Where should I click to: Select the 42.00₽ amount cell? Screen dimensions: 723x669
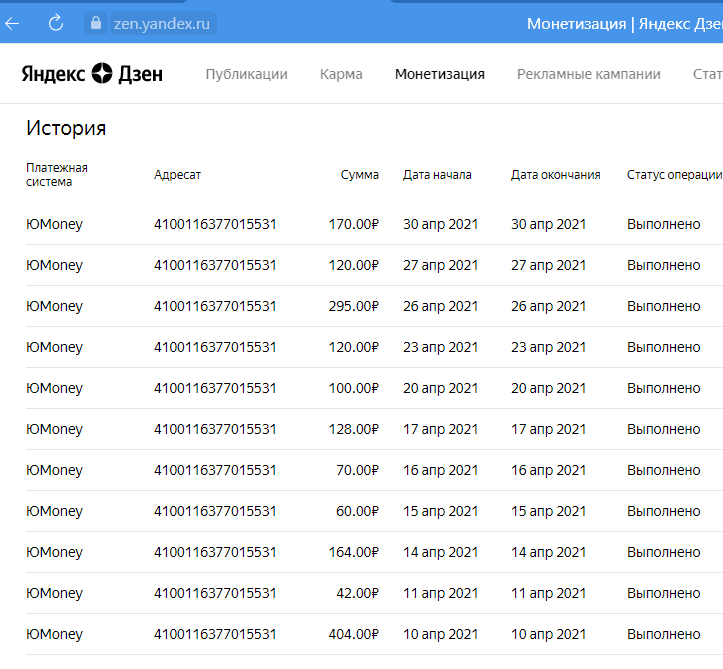point(357,594)
